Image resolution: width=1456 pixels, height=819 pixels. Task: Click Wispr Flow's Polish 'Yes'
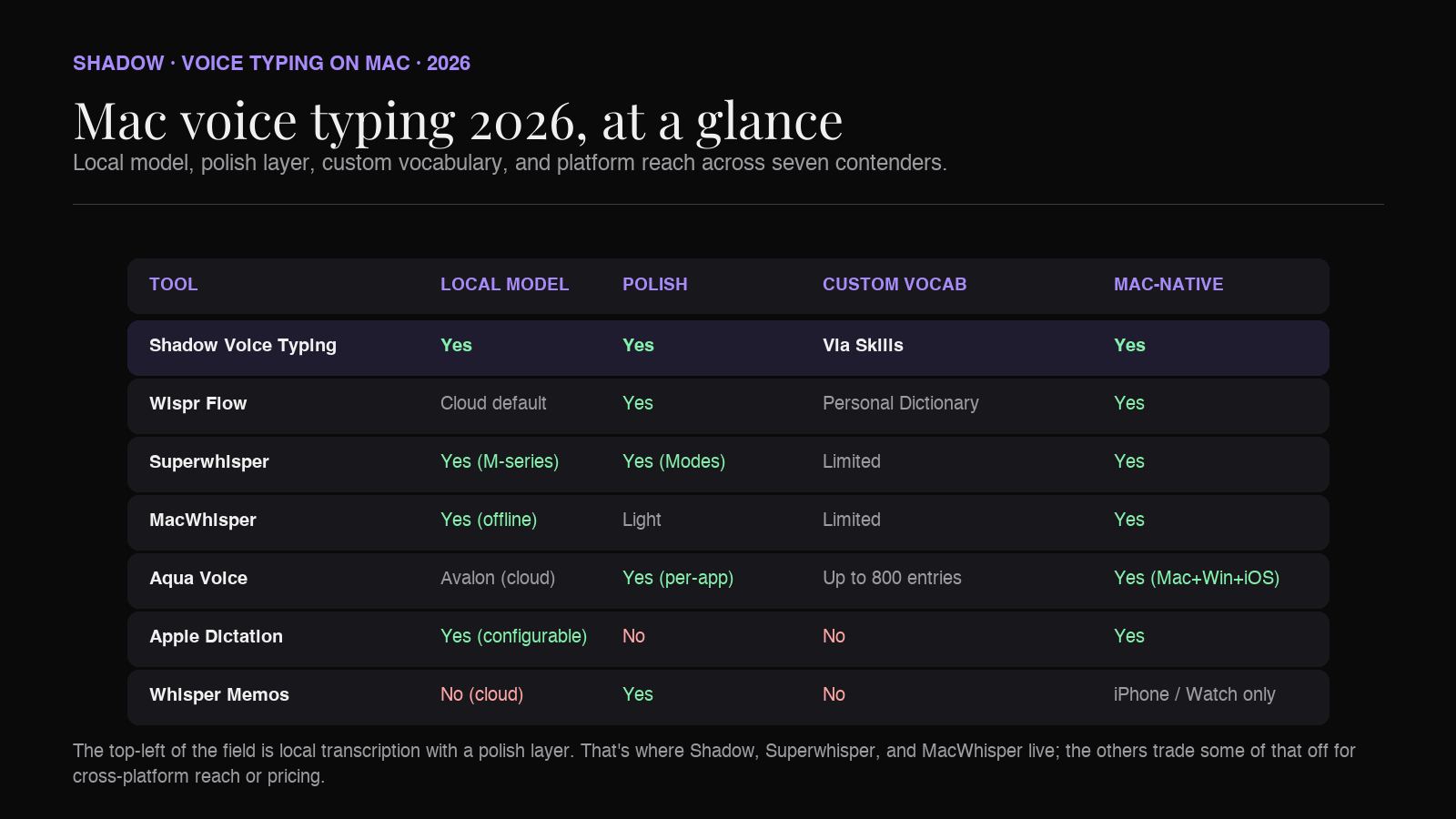tap(638, 404)
